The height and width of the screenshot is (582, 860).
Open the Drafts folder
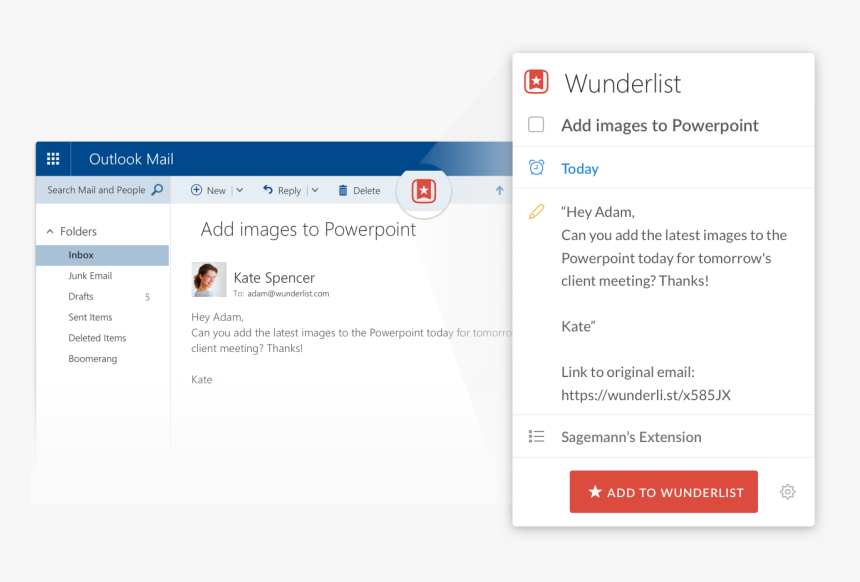[x=81, y=296]
